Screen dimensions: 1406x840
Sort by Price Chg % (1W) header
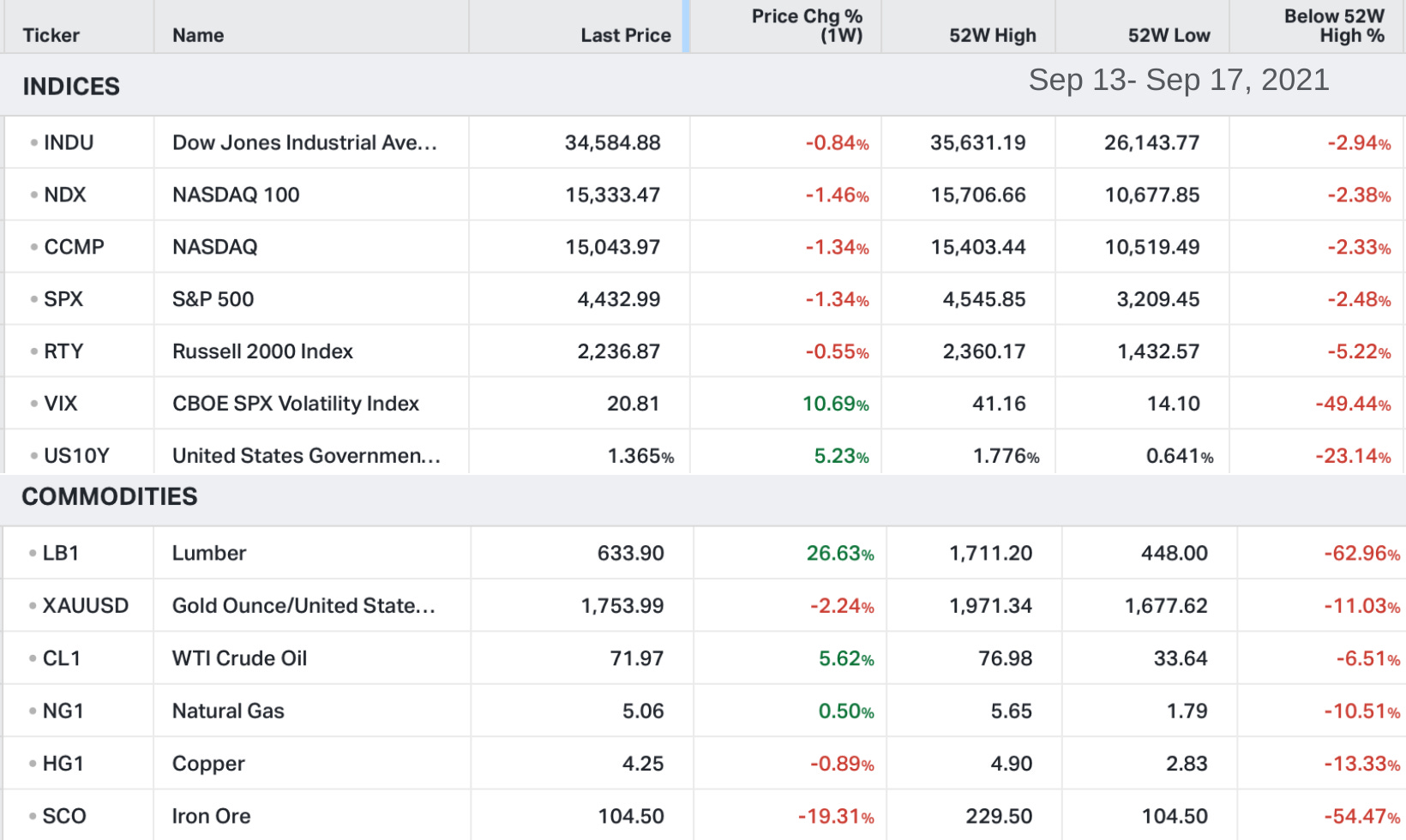[x=807, y=26]
